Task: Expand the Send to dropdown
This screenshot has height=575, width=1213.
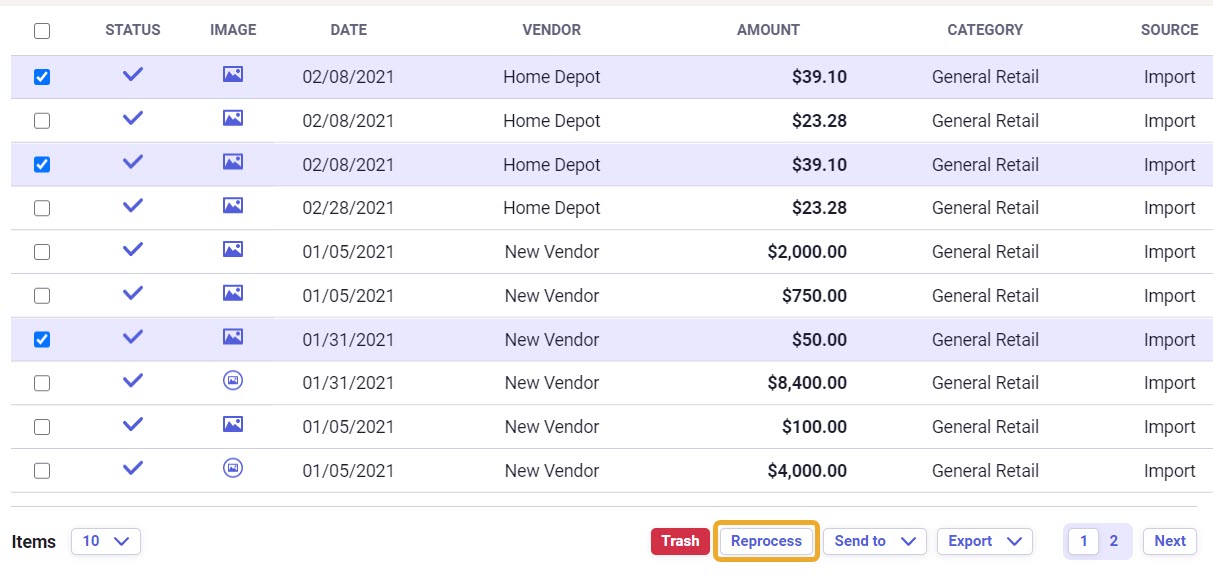Action: pos(875,541)
